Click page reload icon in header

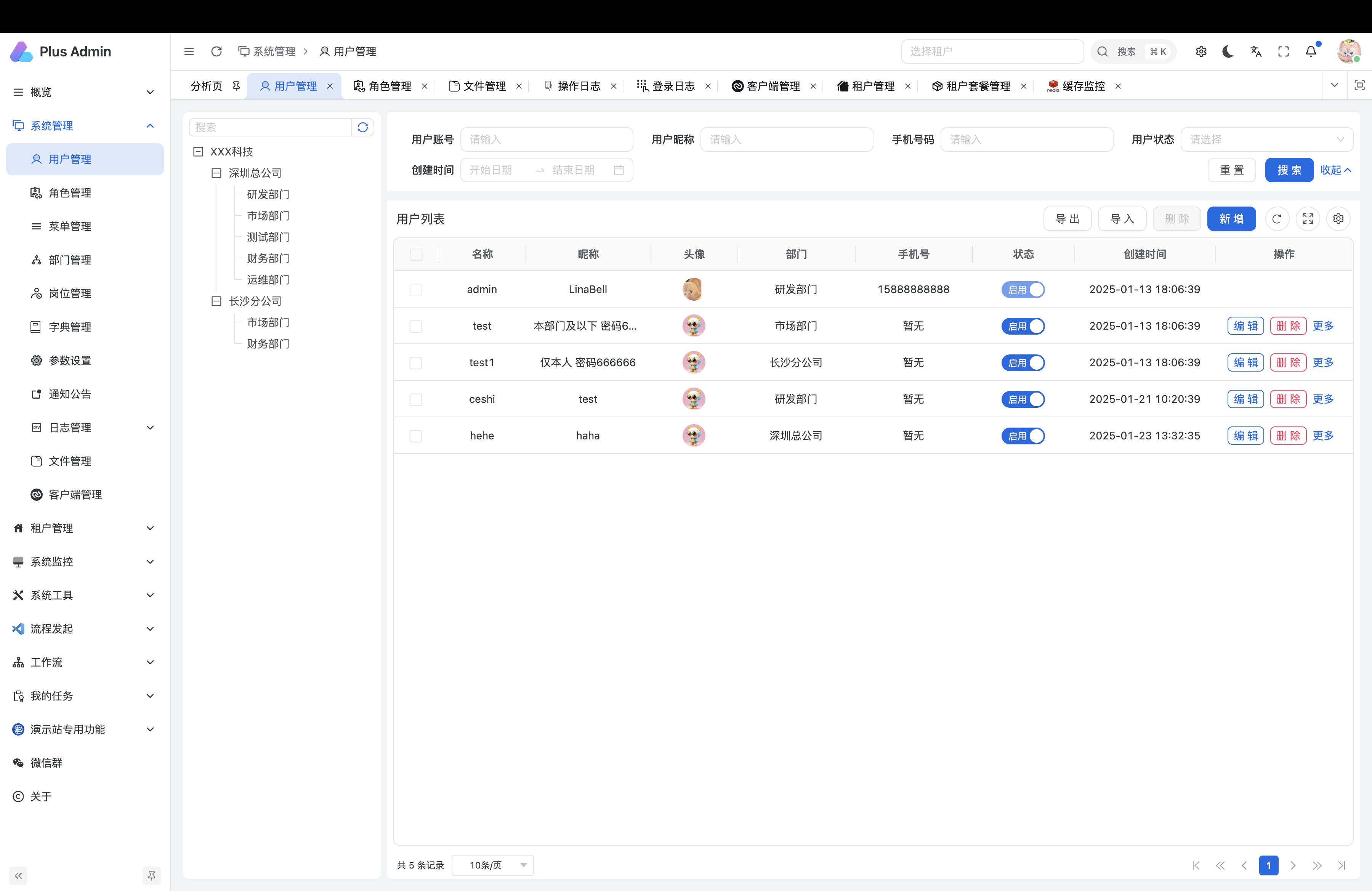point(217,52)
